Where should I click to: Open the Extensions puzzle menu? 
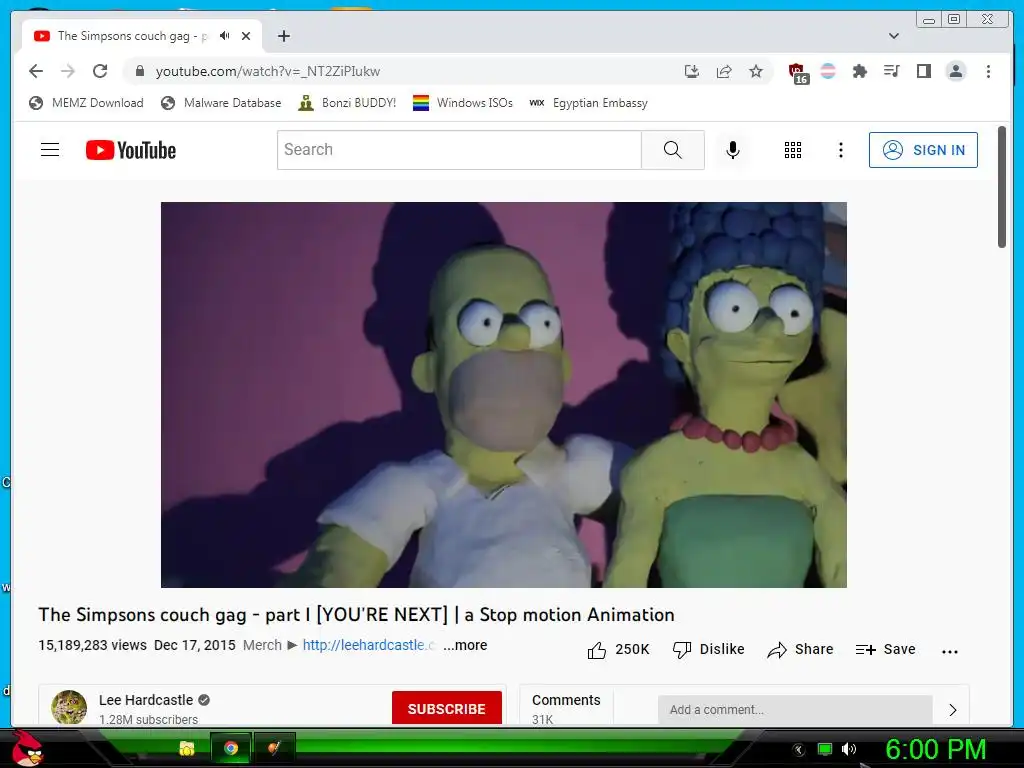coord(859,71)
